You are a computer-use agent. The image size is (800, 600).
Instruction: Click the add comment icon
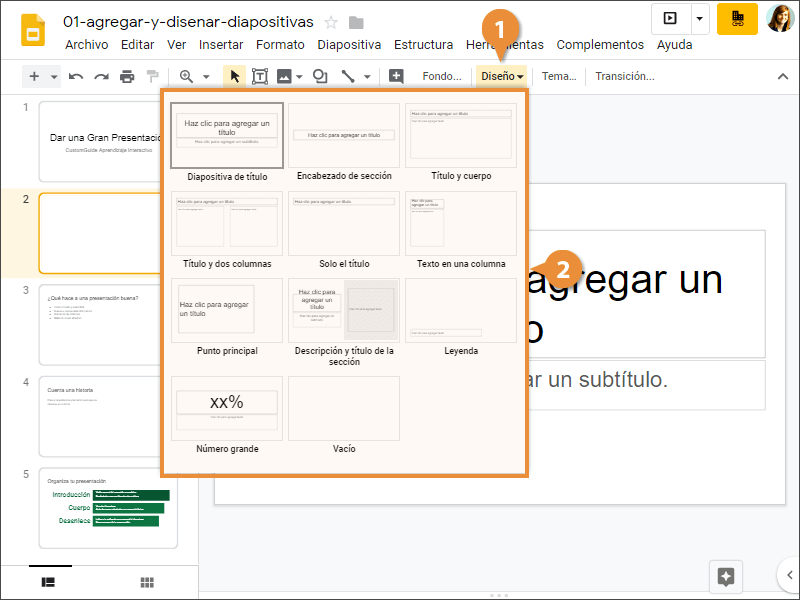396,76
